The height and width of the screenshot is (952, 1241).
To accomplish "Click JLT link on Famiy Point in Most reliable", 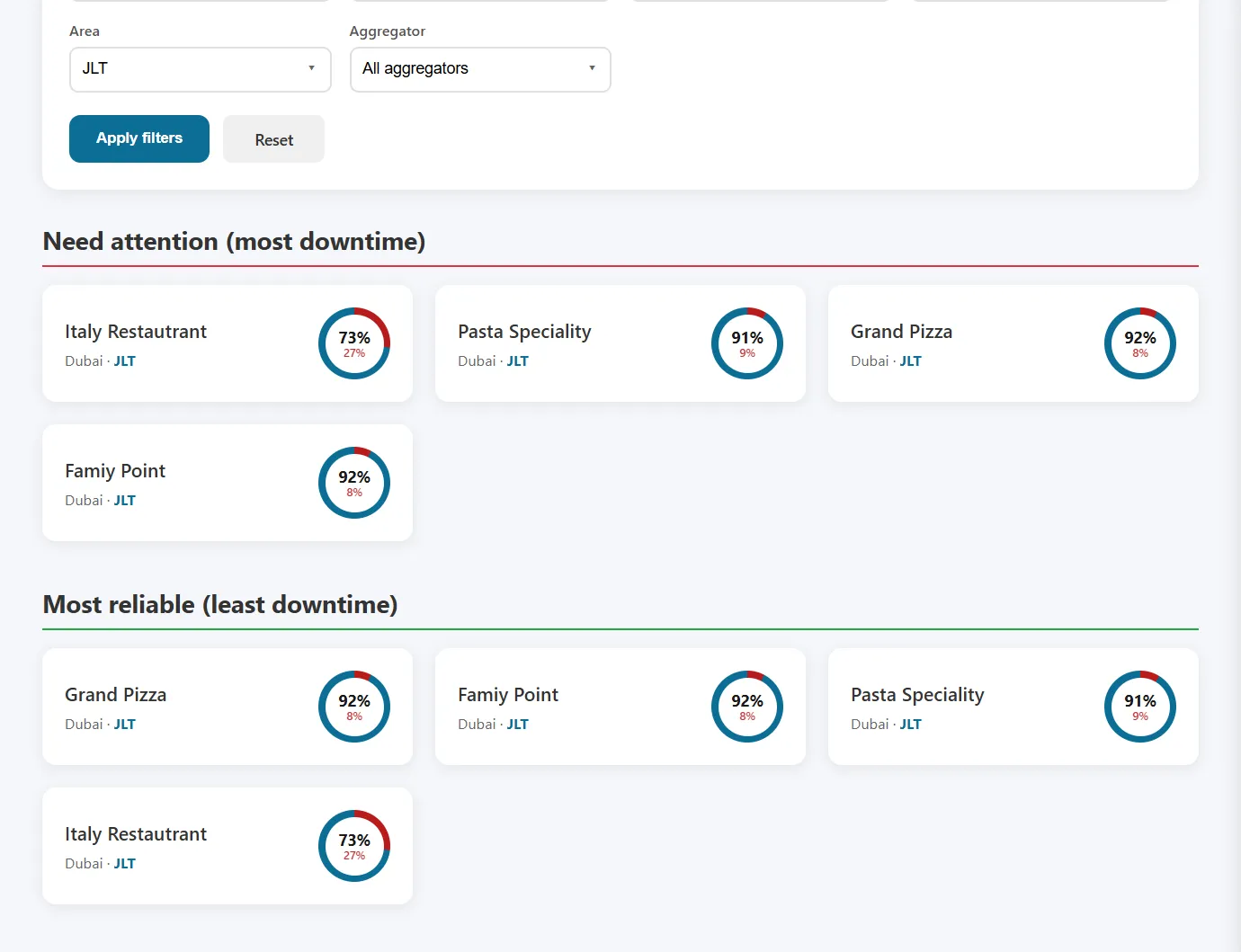I will (x=517, y=725).
